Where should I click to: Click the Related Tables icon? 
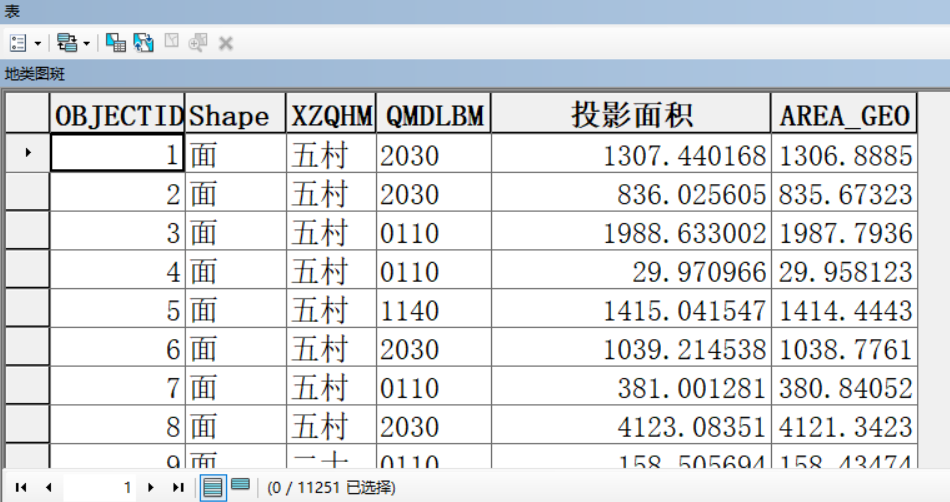67,43
